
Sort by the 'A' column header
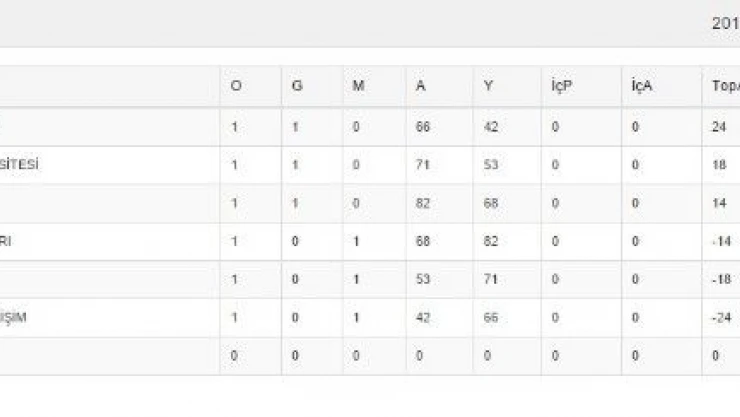421,86
